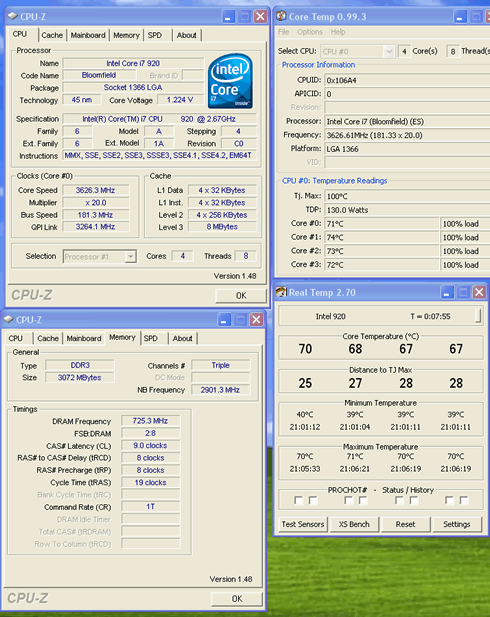Image resolution: width=490 pixels, height=617 pixels.
Task: Open the SPD tab in the lower CPU-Z window
Action: point(151,338)
